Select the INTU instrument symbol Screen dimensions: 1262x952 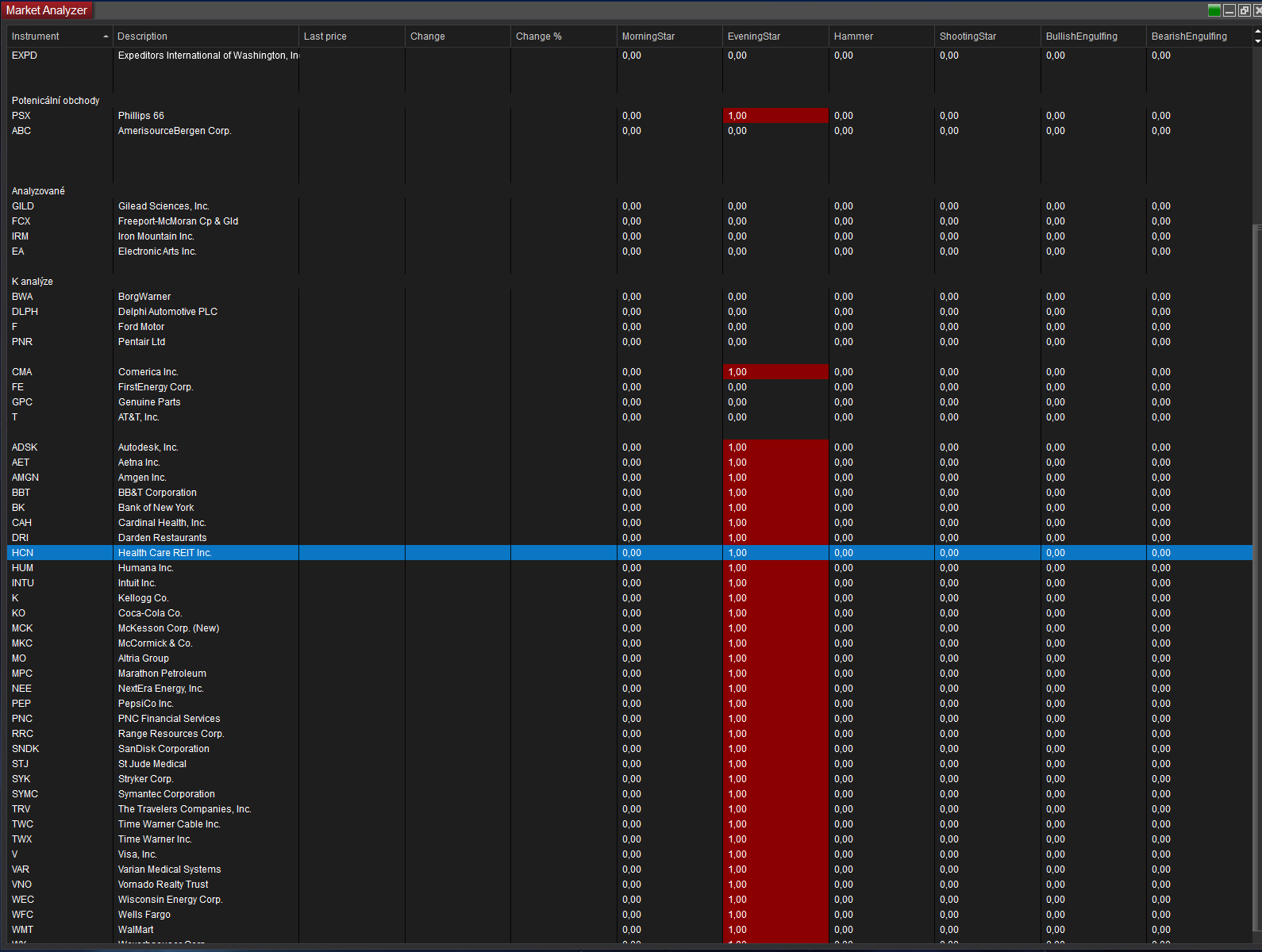[x=23, y=583]
